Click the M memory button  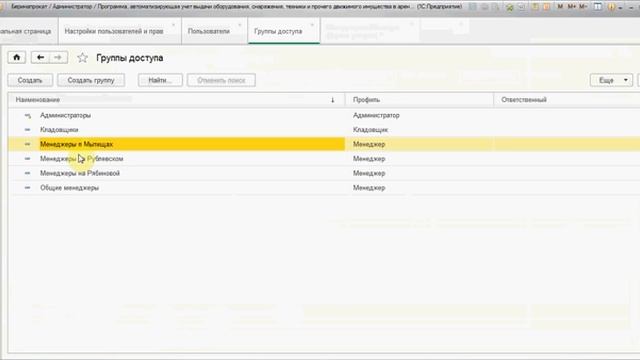(x=560, y=7)
